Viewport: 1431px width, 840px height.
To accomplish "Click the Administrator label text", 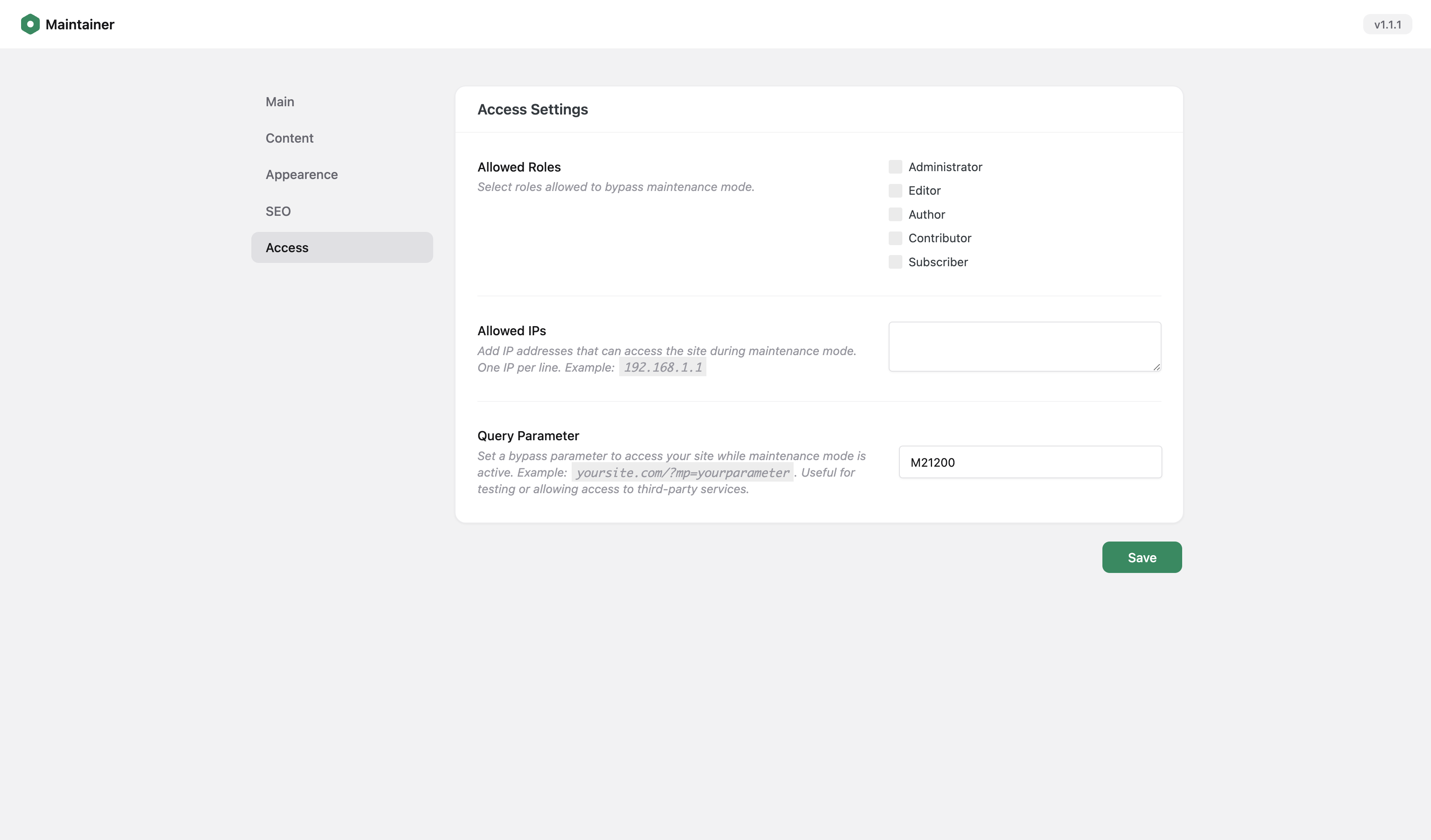I will click(945, 167).
